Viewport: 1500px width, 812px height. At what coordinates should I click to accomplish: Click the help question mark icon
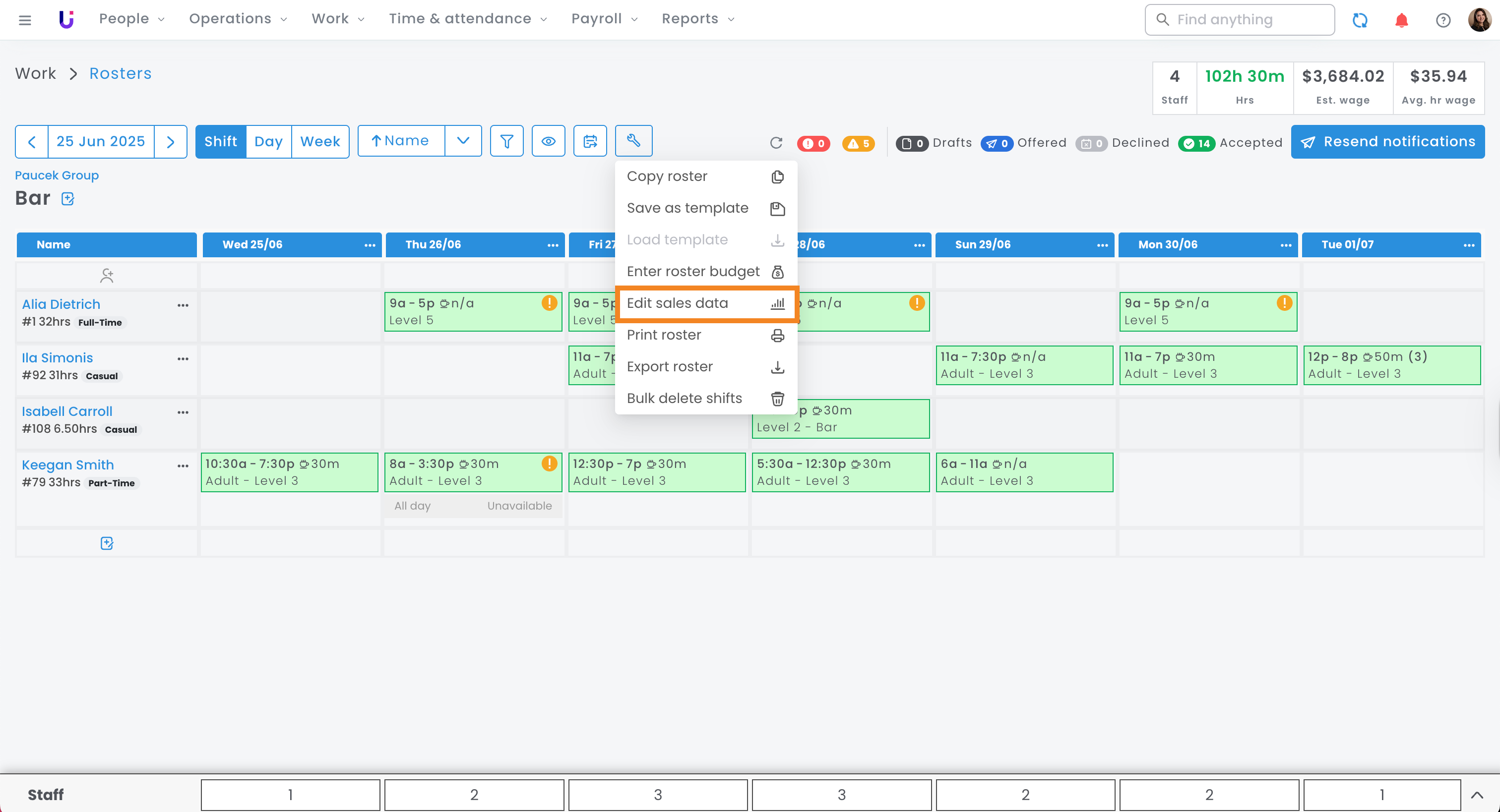click(1442, 20)
